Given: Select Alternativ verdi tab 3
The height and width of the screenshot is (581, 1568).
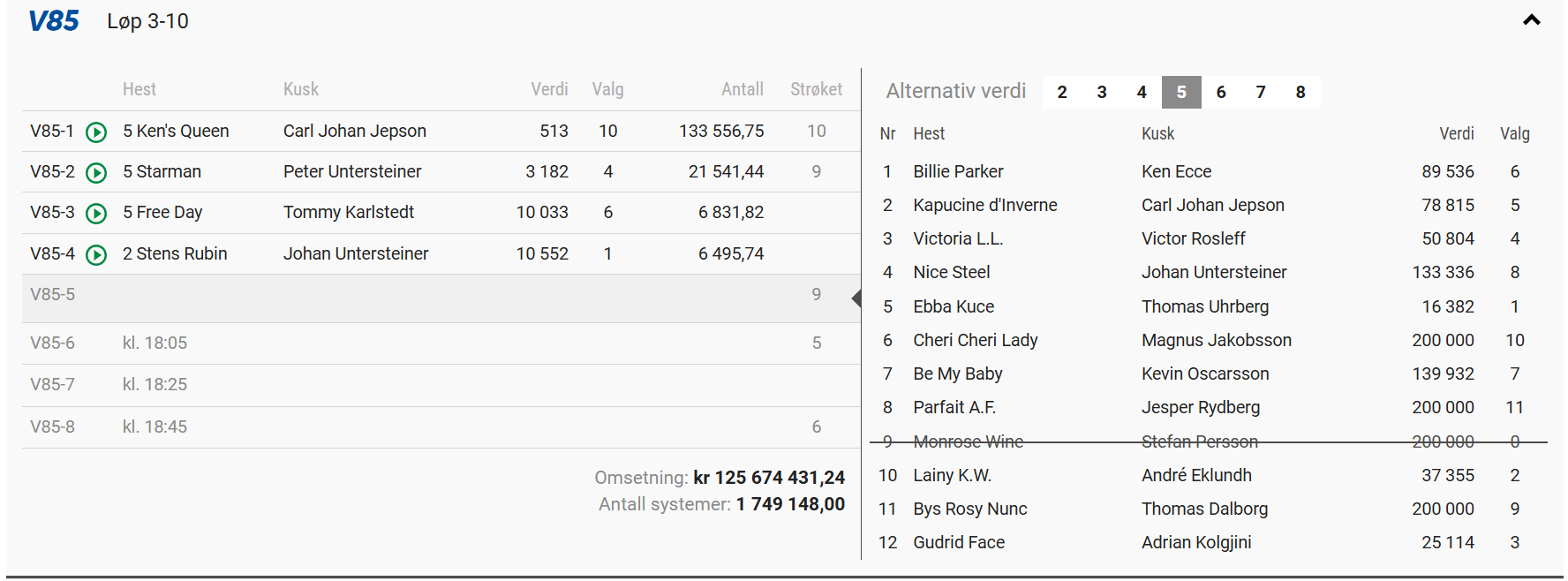Looking at the screenshot, I should 1102,93.
